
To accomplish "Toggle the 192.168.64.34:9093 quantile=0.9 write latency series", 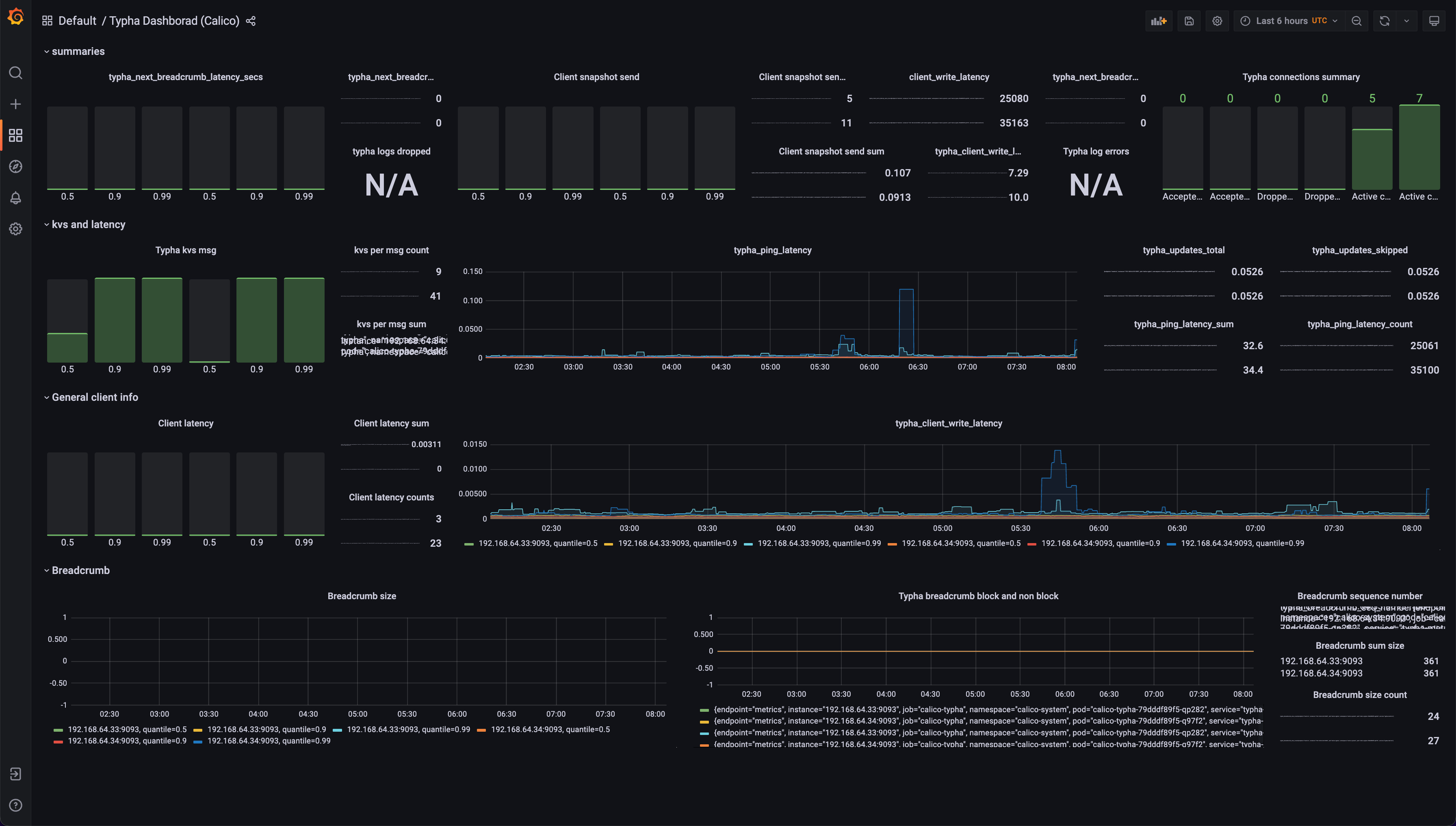I will click(1100, 543).
